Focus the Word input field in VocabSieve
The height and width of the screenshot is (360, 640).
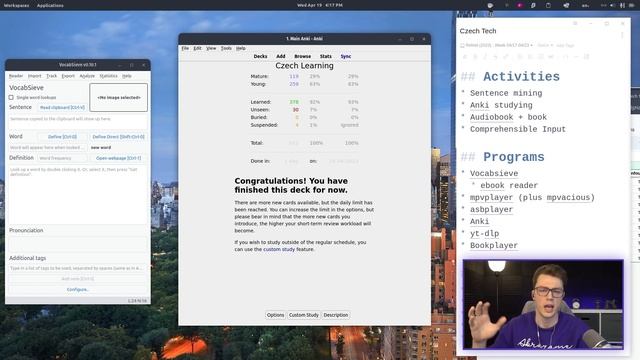(47, 147)
